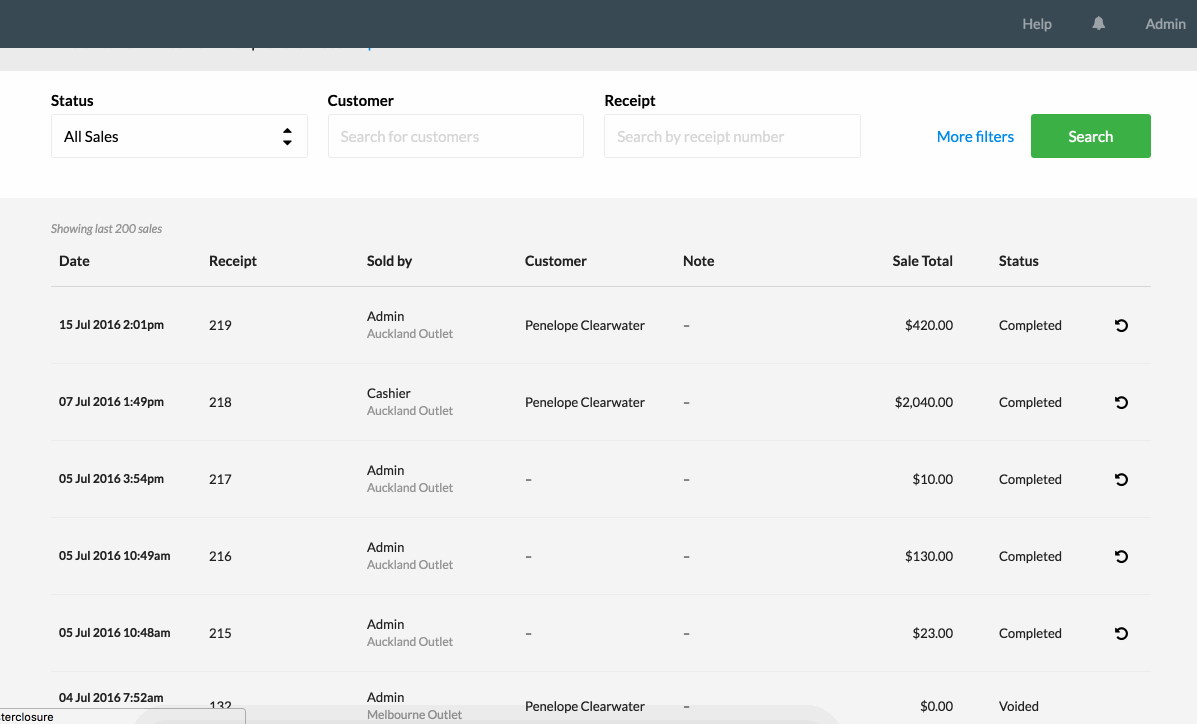1197x724 pixels.
Task: Click Cashier in the Sold by column
Action: click(x=389, y=393)
